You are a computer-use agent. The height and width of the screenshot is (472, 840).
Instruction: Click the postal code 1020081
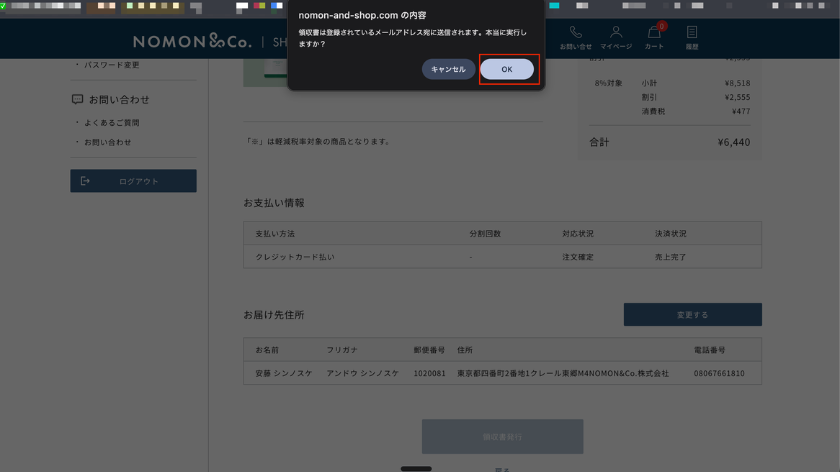pos(429,373)
